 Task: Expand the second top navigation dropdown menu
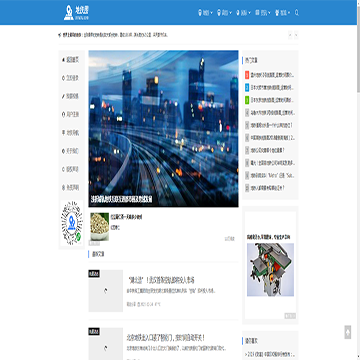224,13
